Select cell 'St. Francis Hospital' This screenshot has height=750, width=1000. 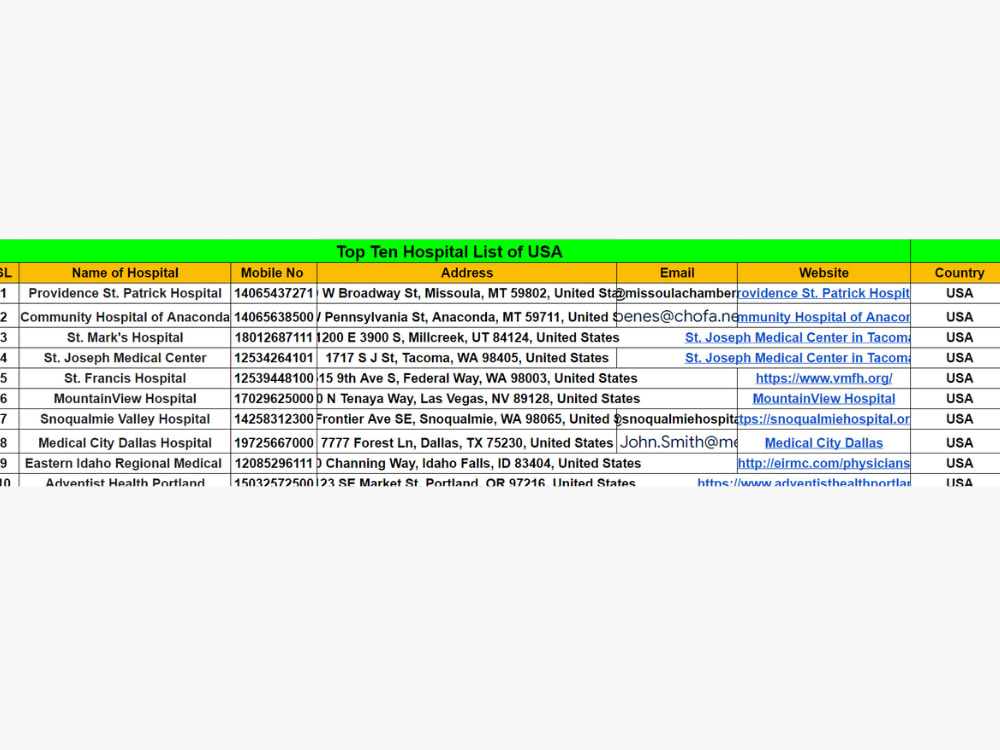tap(125, 378)
